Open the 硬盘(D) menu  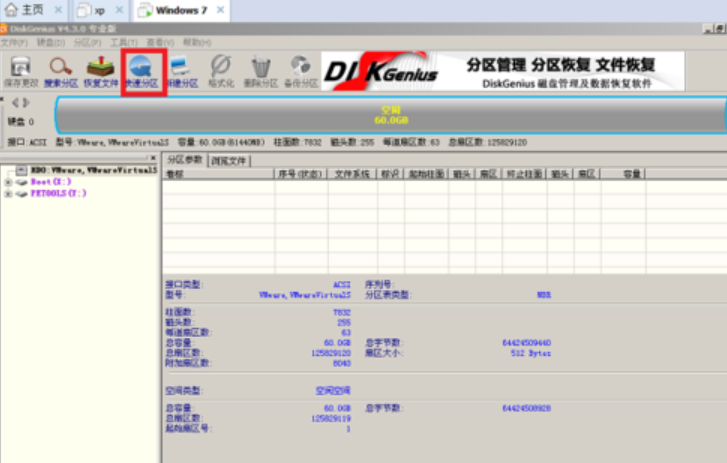(51, 43)
